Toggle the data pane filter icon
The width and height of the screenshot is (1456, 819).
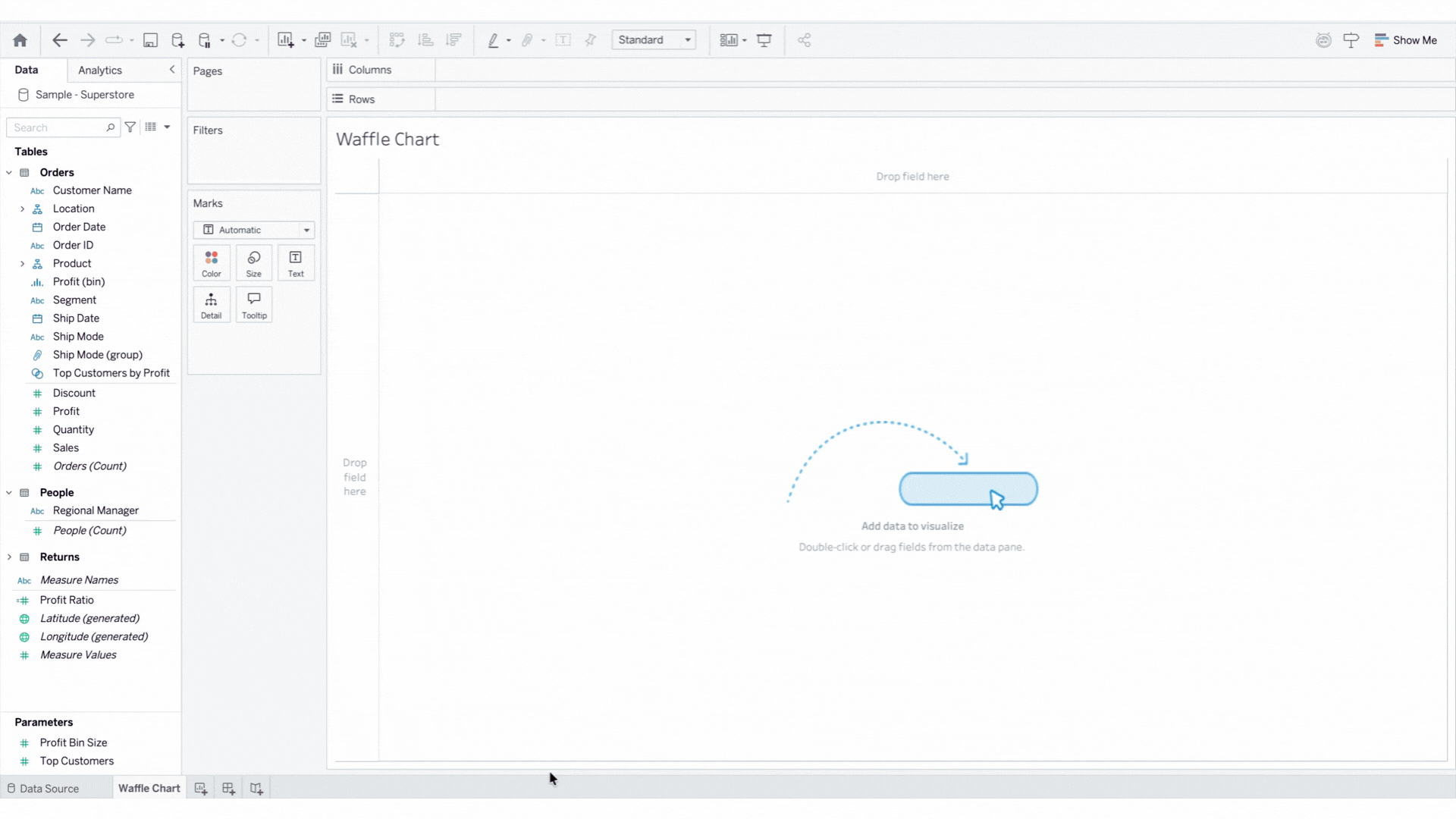click(130, 127)
